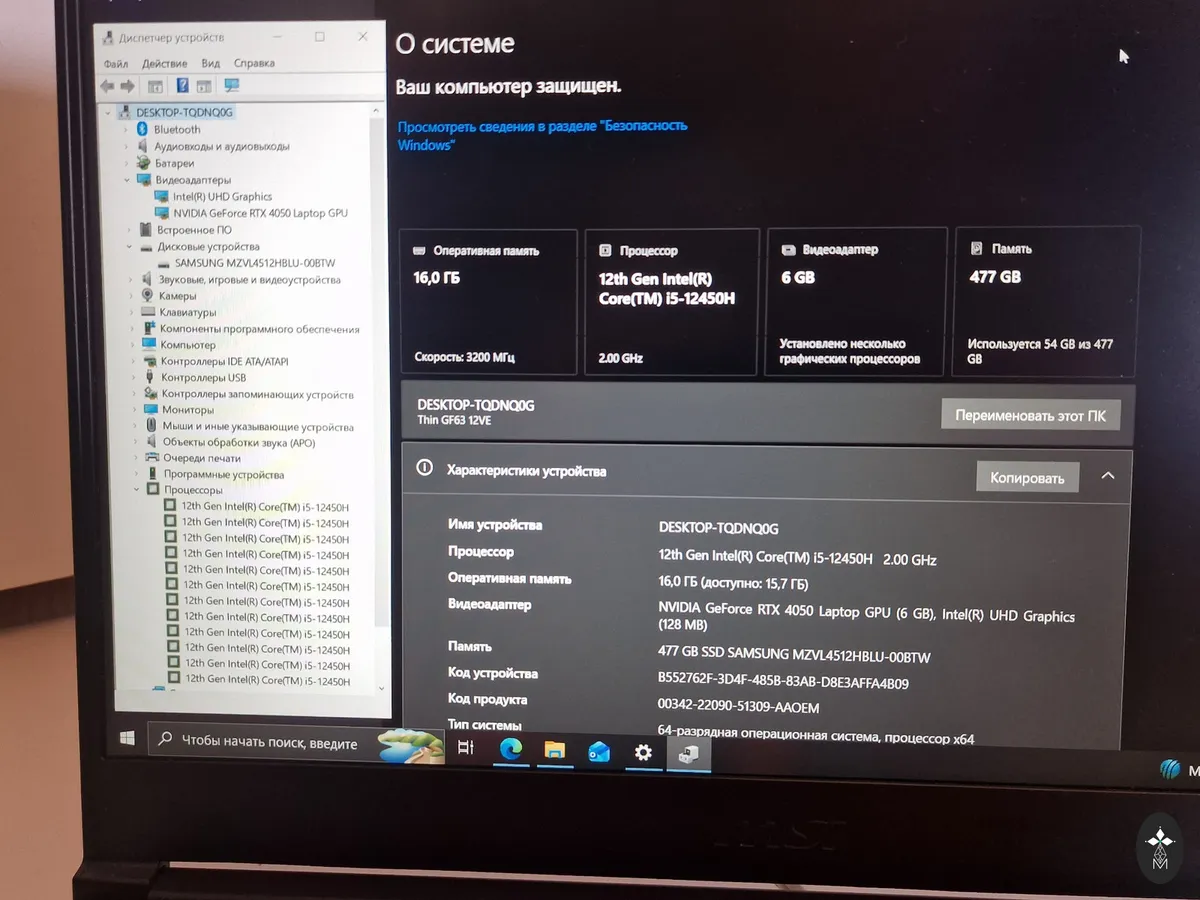Select the Процессоры category icon
This screenshot has width=1200, height=900.
pos(153,490)
